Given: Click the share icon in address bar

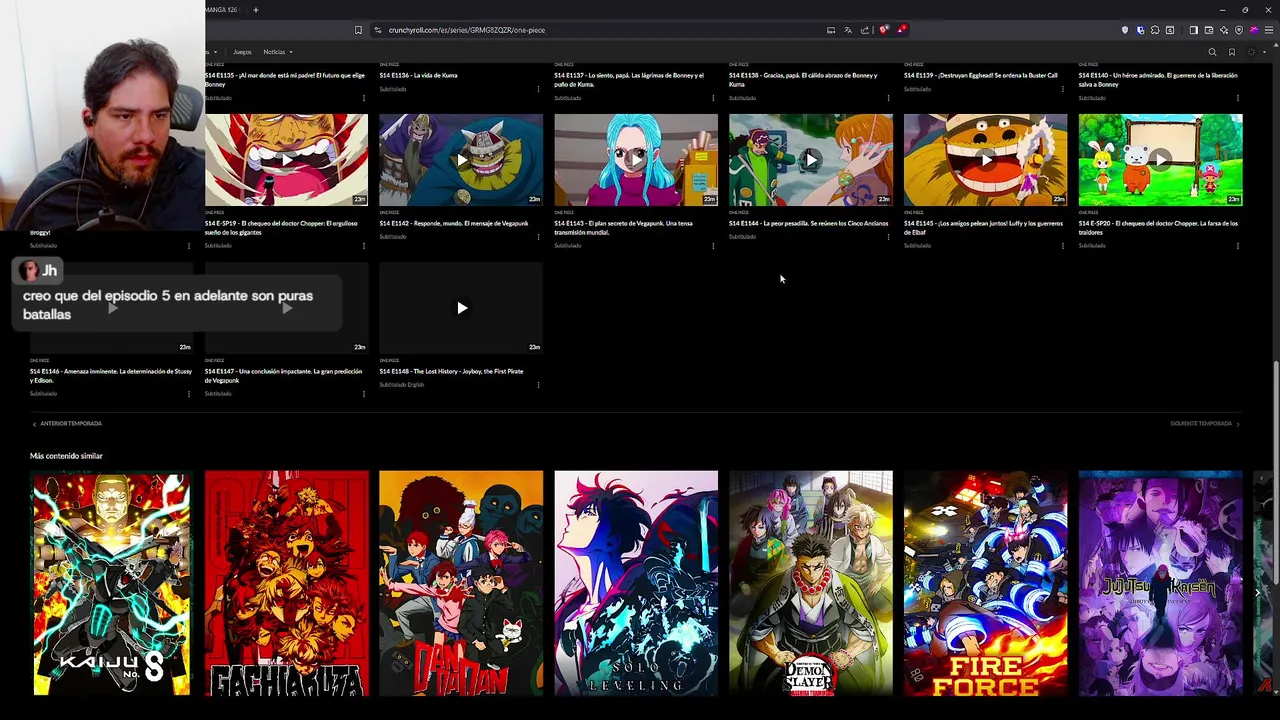Looking at the screenshot, I should pos(865,30).
